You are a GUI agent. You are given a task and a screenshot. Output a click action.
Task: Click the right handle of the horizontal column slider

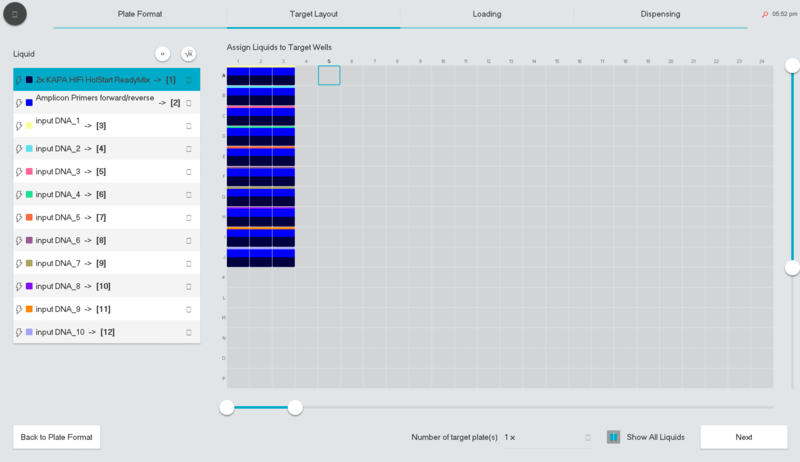295,407
